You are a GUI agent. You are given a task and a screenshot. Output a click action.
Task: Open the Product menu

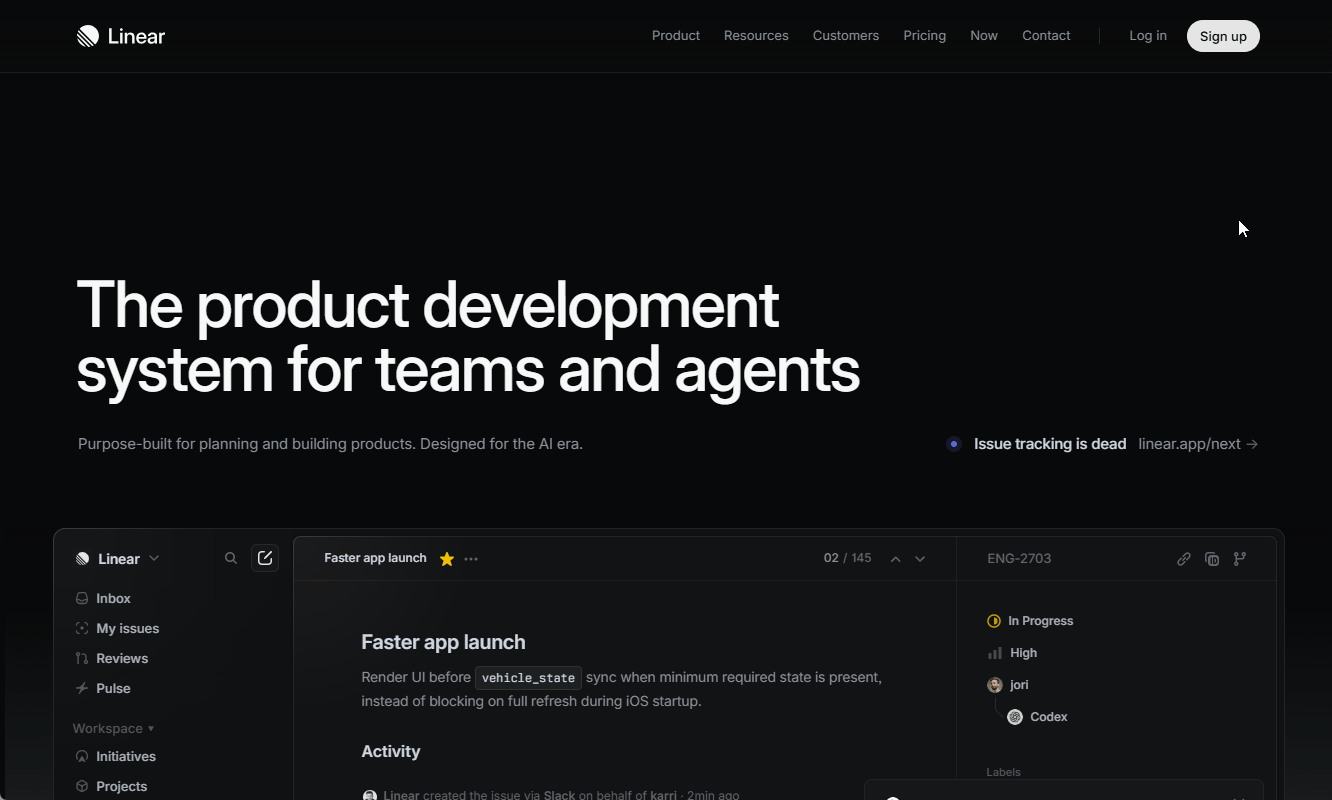[676, 36]
